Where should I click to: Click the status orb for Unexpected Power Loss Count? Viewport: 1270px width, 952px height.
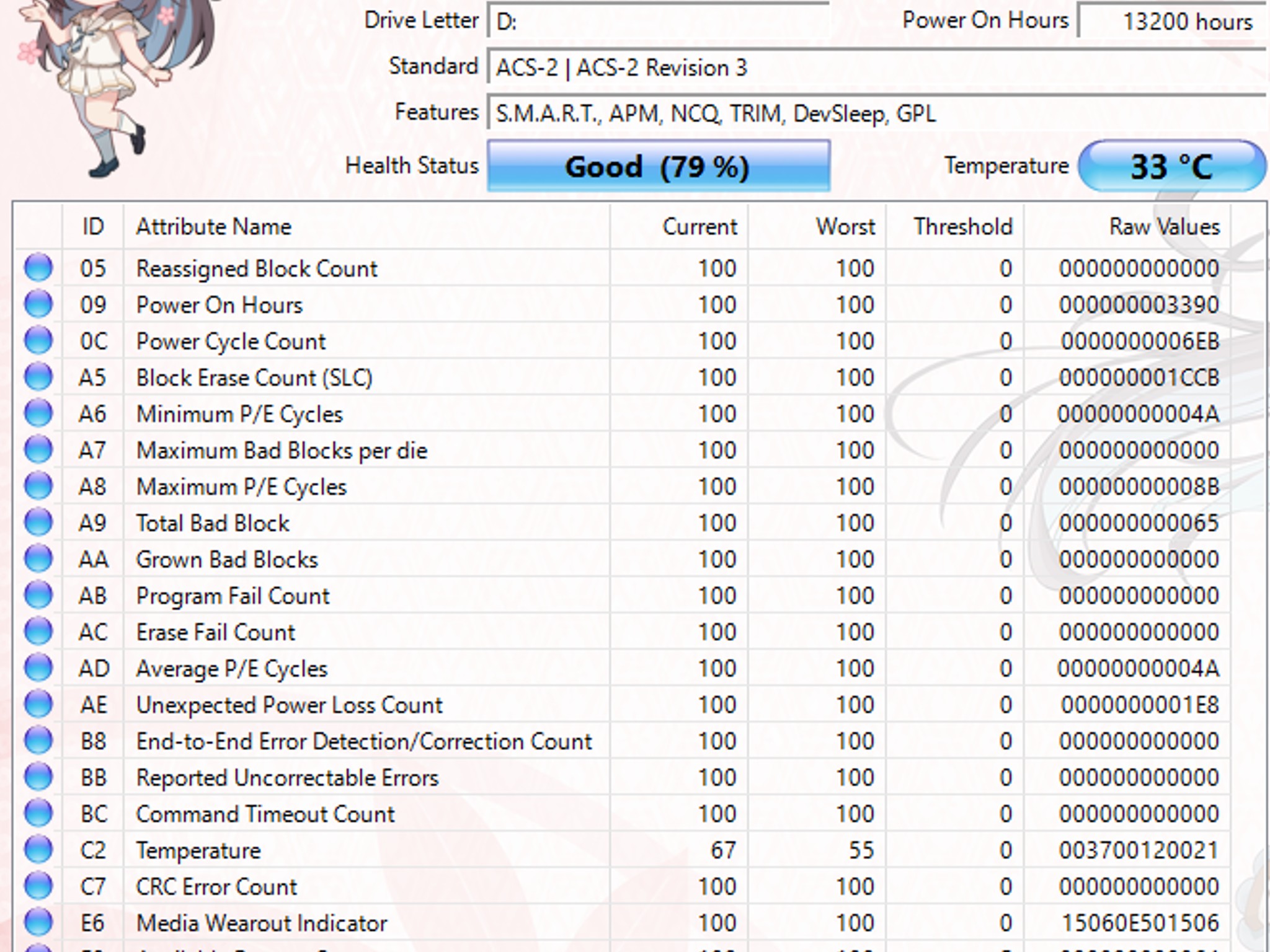[38, 704]
